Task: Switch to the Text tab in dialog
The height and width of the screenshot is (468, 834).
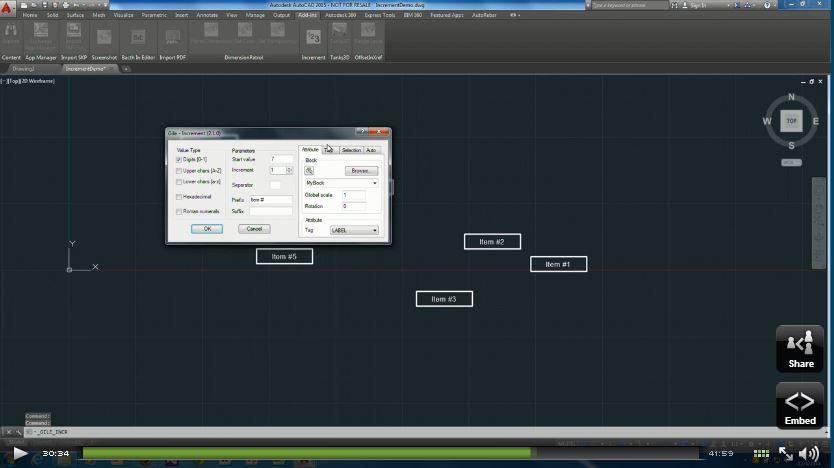Action: [x=329, y=150]
